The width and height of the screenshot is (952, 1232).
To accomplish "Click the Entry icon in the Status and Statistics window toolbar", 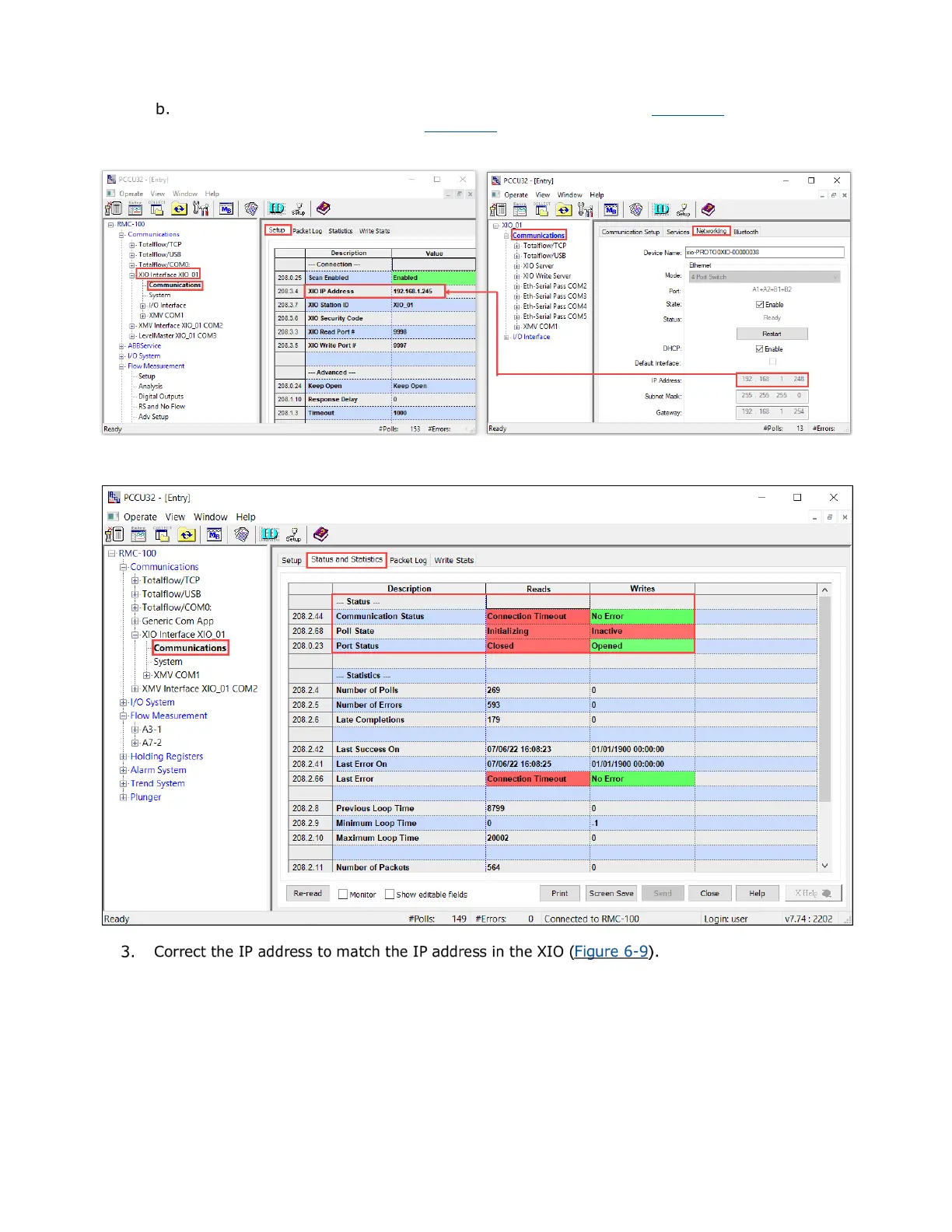I will pos(138,534).
